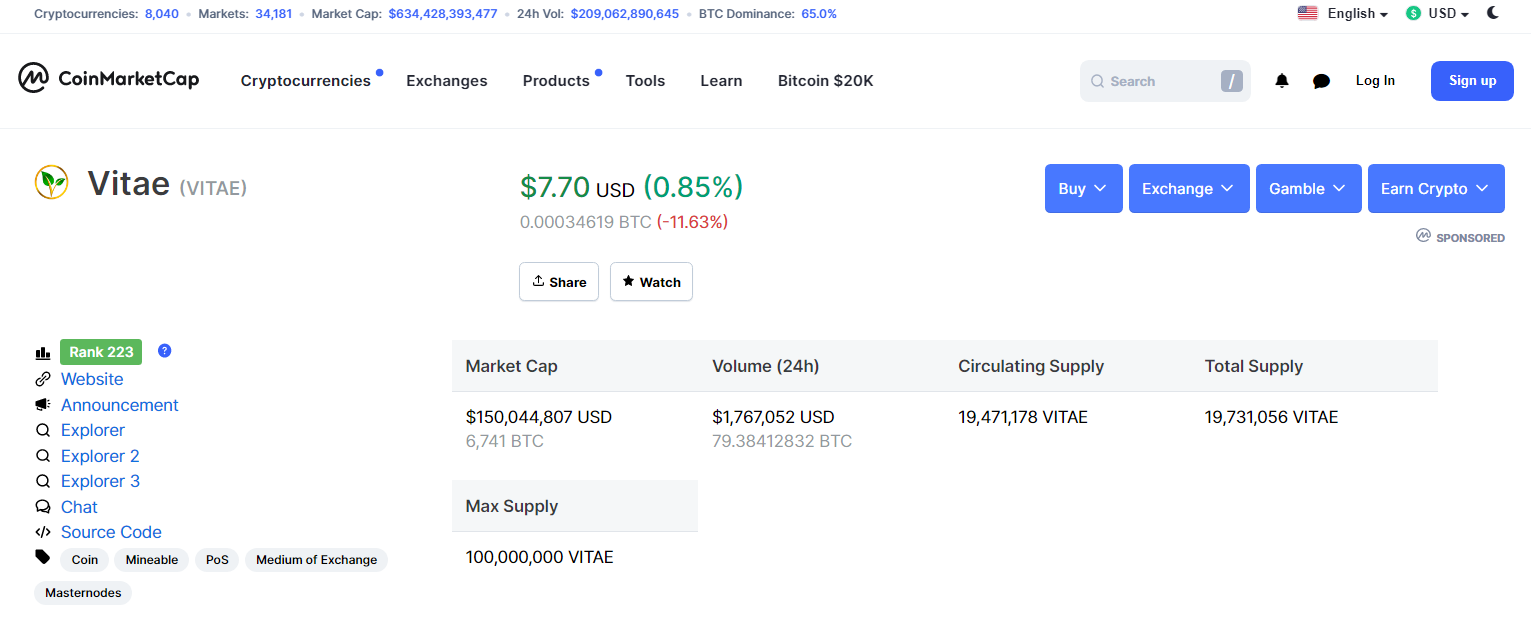Open the Explorer link
Image resolution: width=1531 pixels, height=620 pixels.
pyautogui.click(x=93, y=430)
